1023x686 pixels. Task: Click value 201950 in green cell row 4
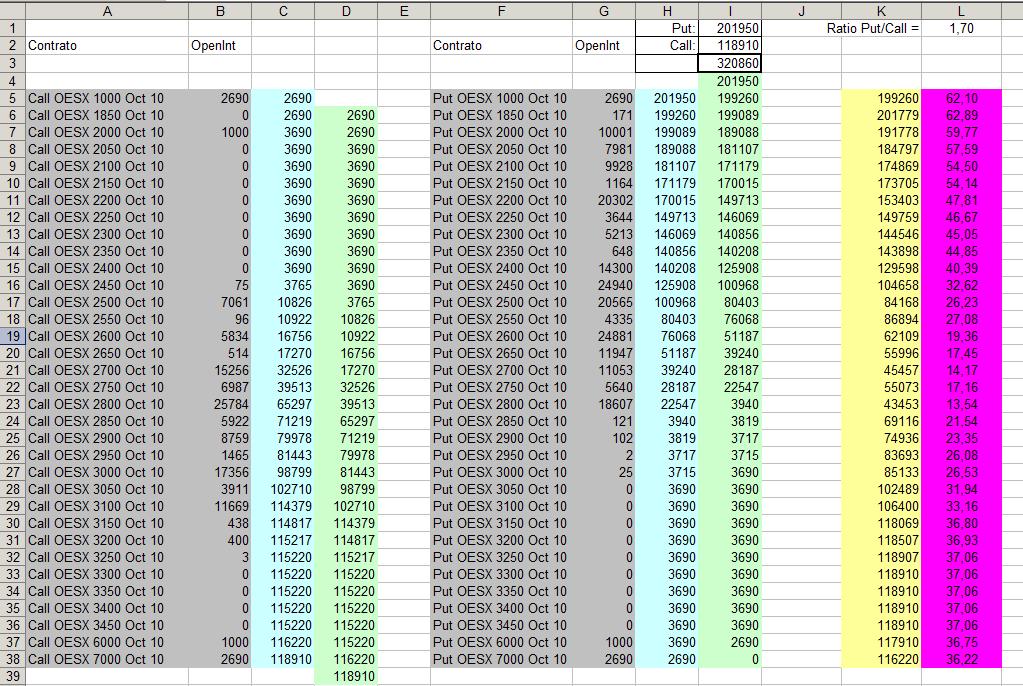pyautogui.click(x=729, y=81)
